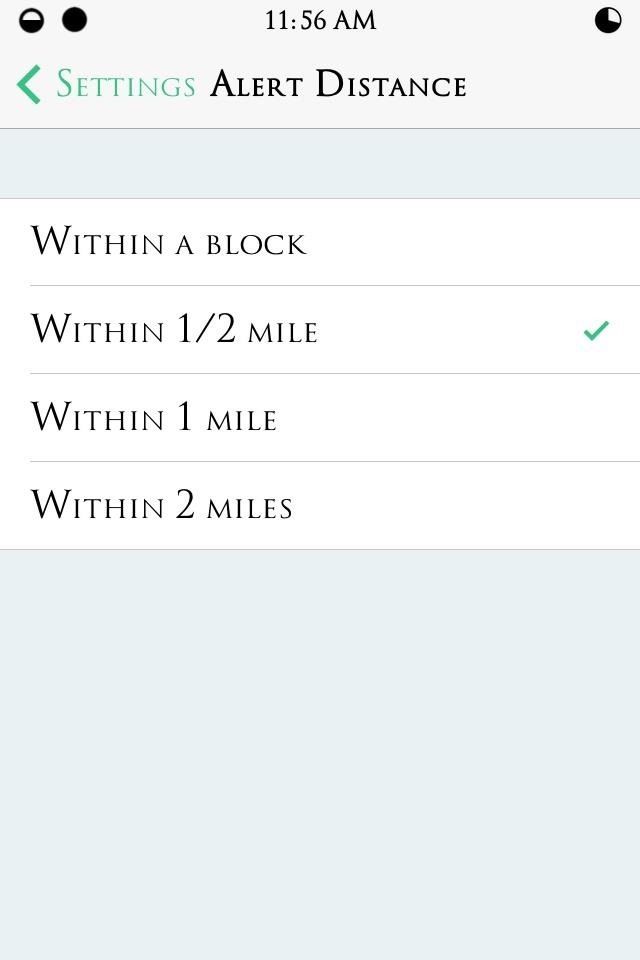Screen dimensions: 640x960
Task: Set alert distance to Within 2 miles
Action: (162, 506)
